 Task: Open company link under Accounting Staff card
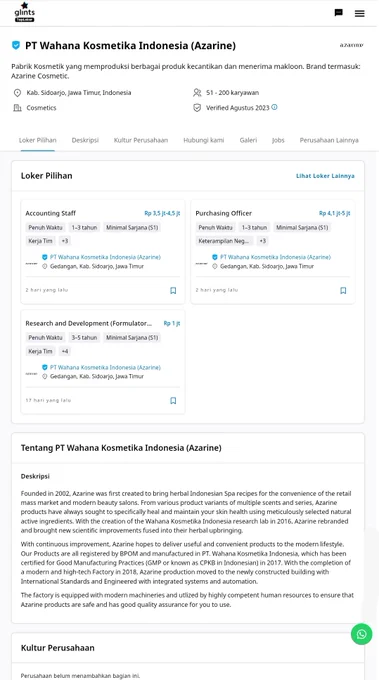[x=105, y=257]
